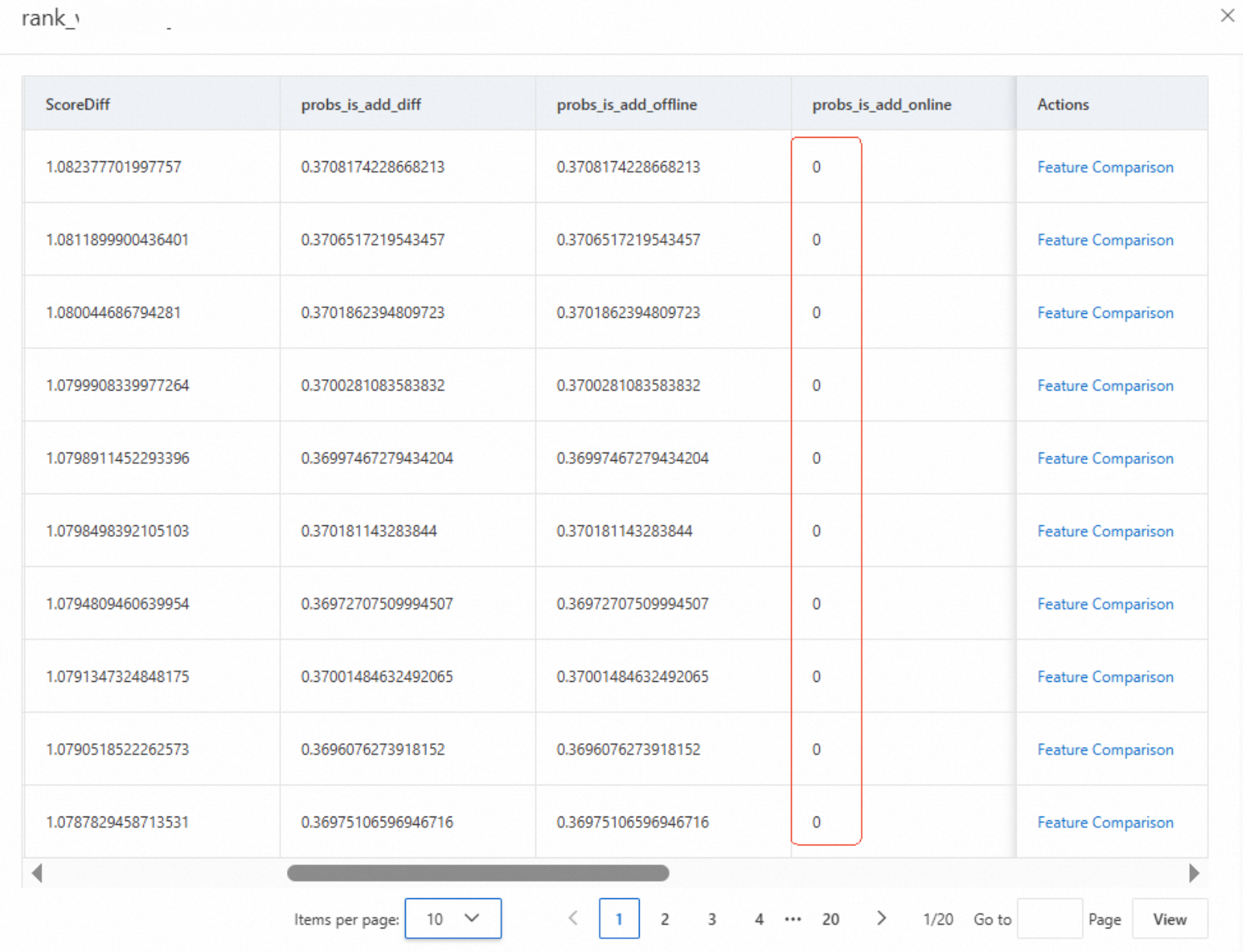This screenshot has height=952, width=1243.
Task: Click the left scroll arrow of the horizontal scrollbar
Action: point(36,873)
